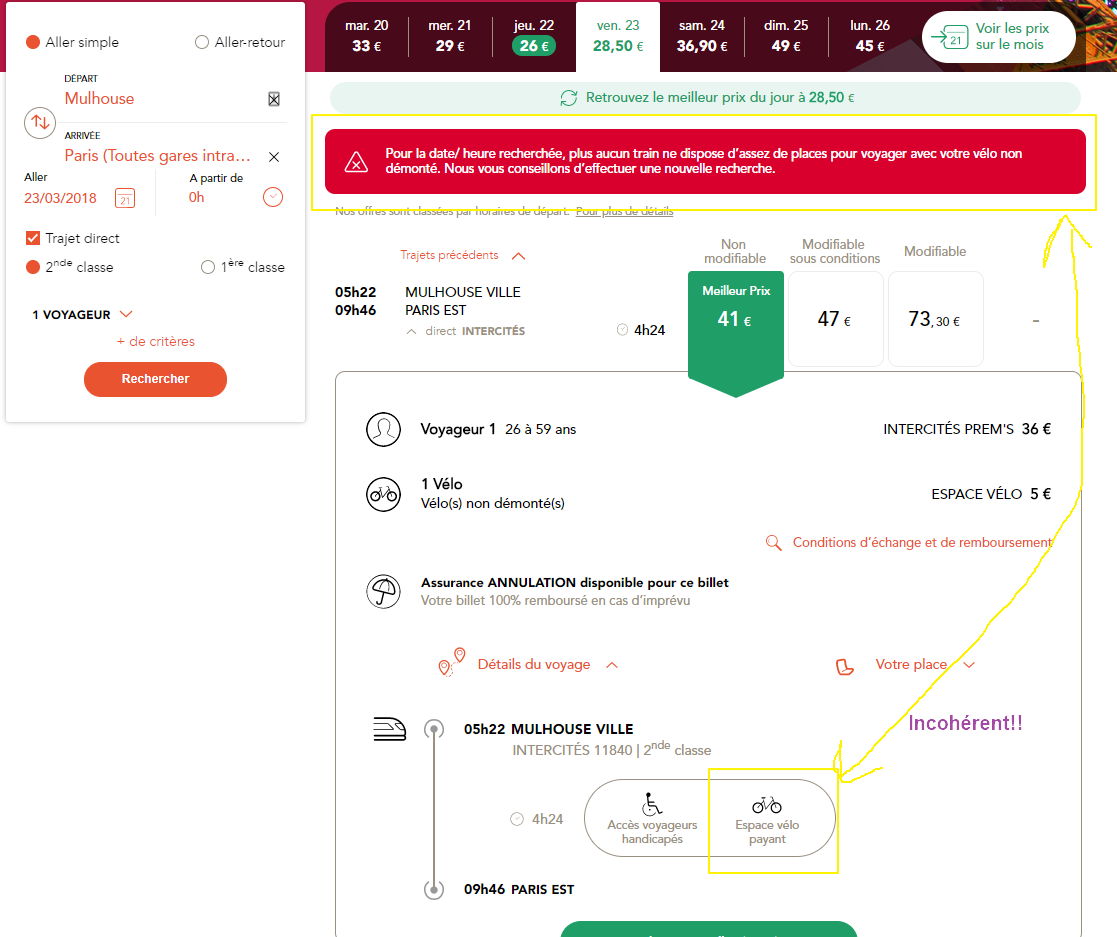The height and width of the screenshot is (937, 1117).
Task: Select Aller-retour trip type
Action: [202, 42]
